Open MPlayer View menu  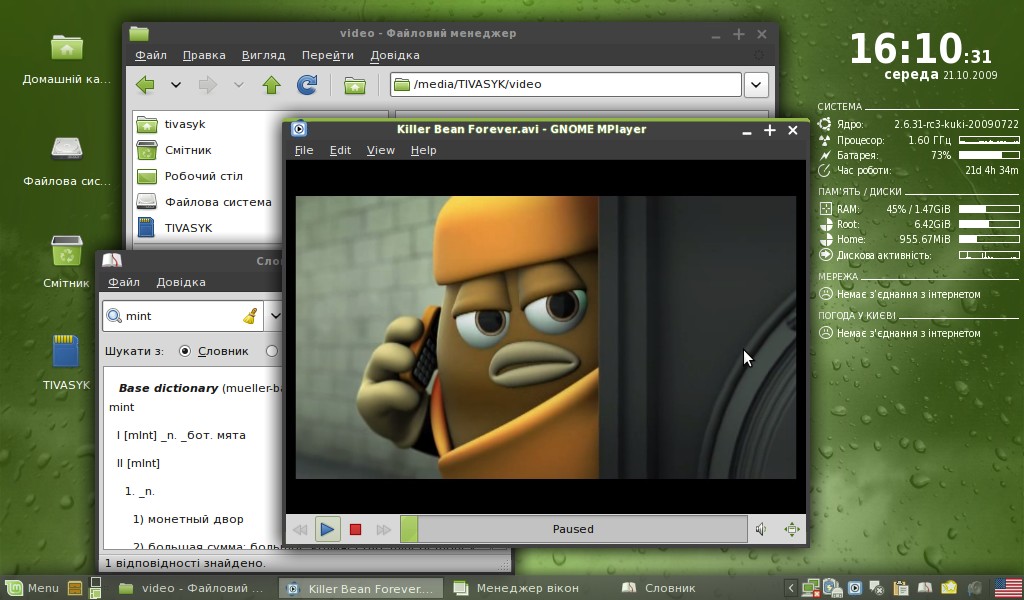[x=381, y=150]
